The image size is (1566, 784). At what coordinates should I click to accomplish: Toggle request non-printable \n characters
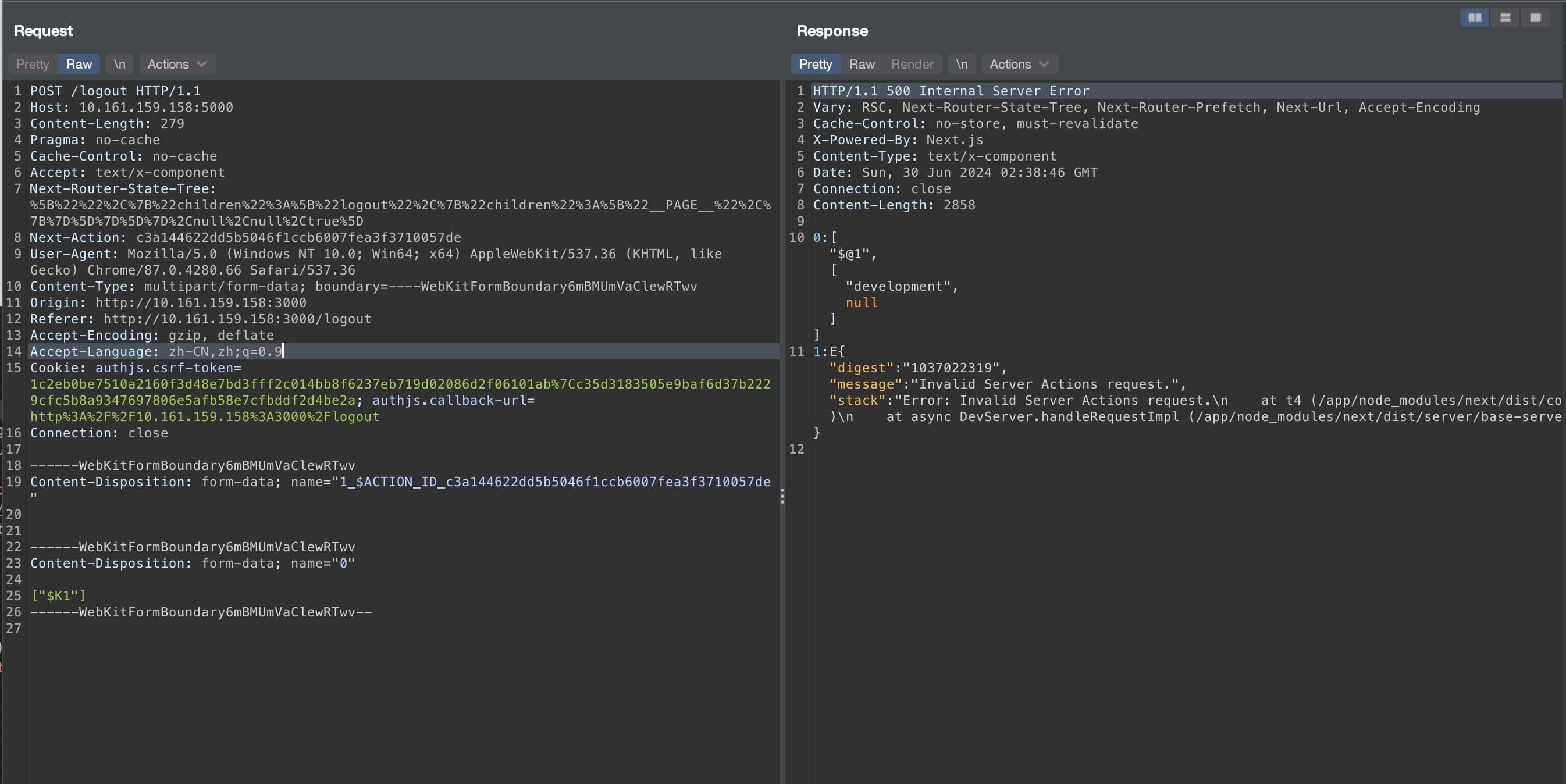(119, 64)
